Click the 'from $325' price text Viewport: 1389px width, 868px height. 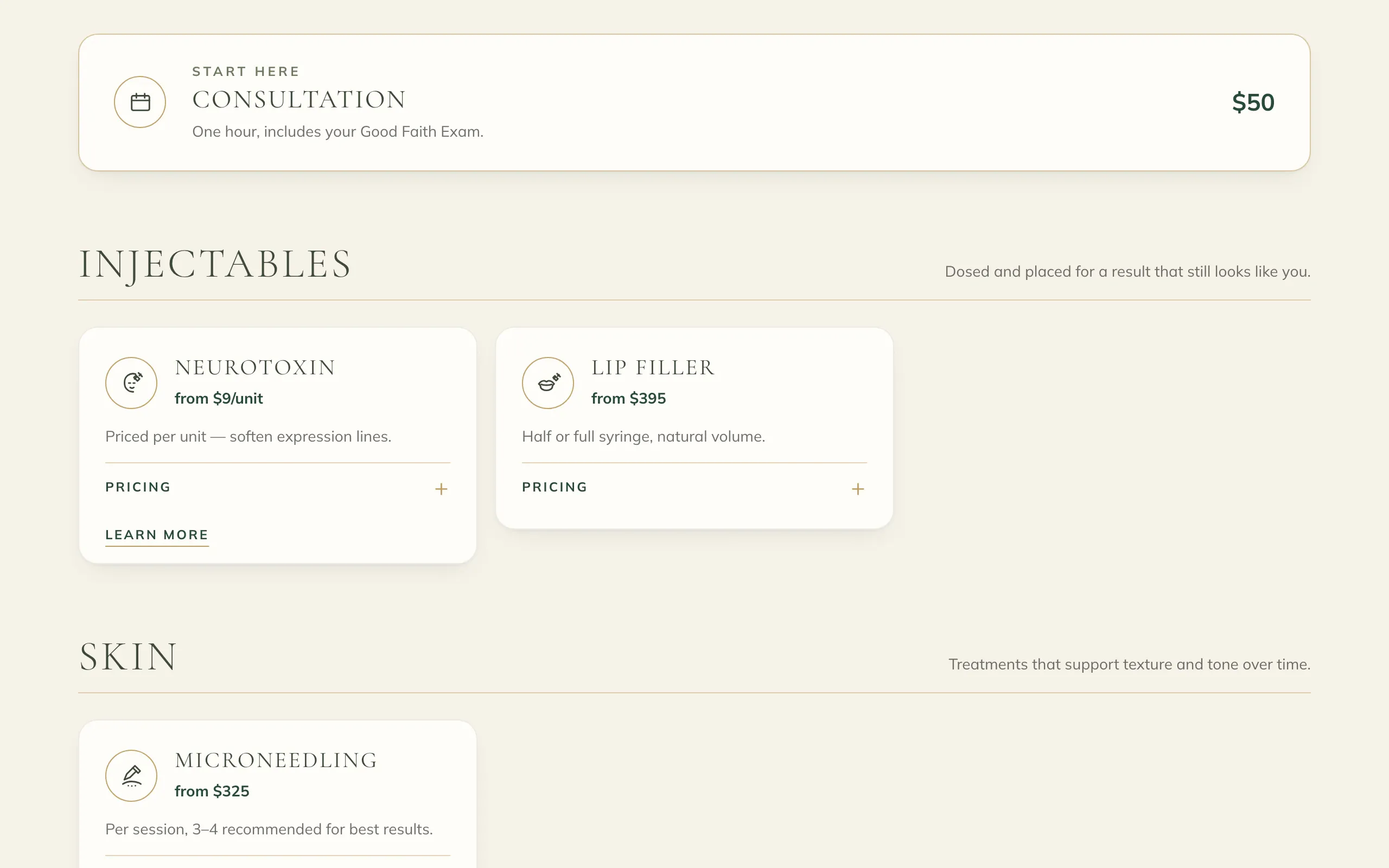tap(212, 791)
